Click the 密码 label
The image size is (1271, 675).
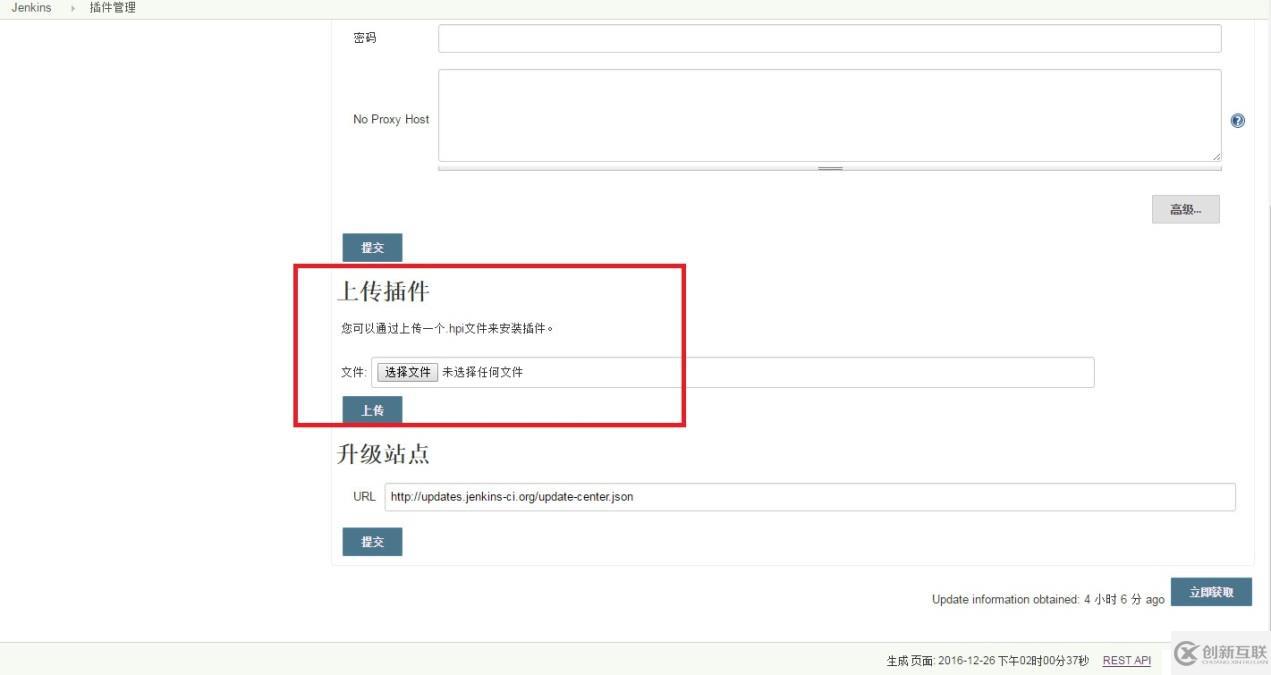point(365,38)
